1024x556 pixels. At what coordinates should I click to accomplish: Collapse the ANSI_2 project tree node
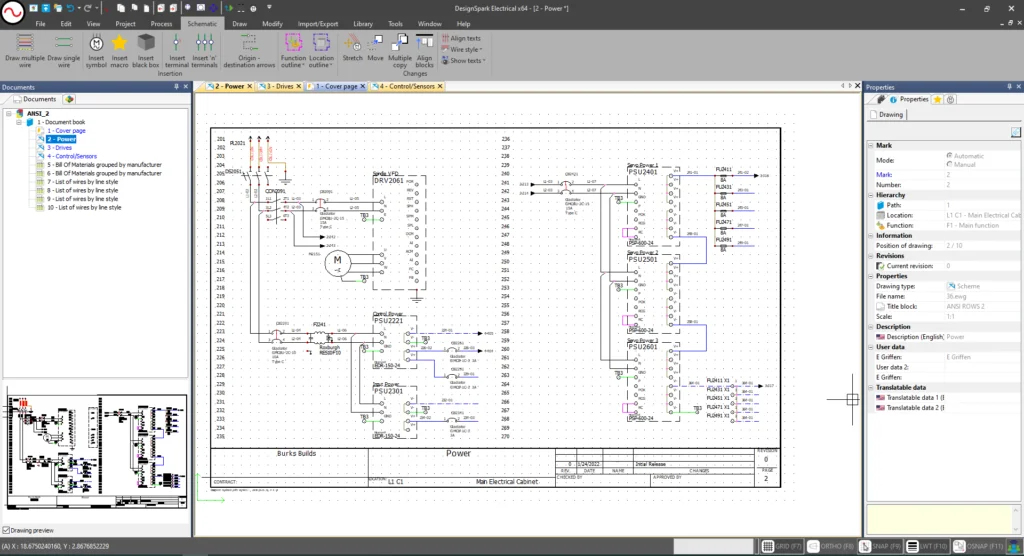point(8,114)
